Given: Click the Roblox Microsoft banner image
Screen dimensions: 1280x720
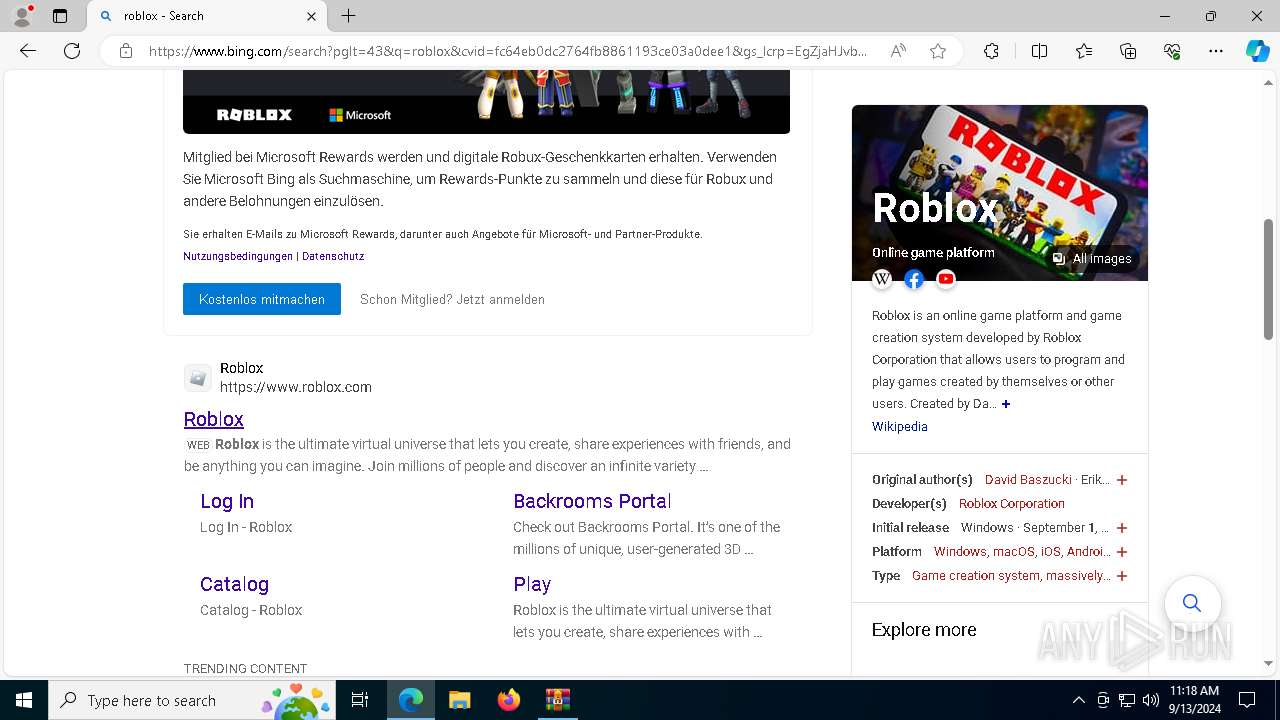Looking at the screenshot, I should [486, 102].
